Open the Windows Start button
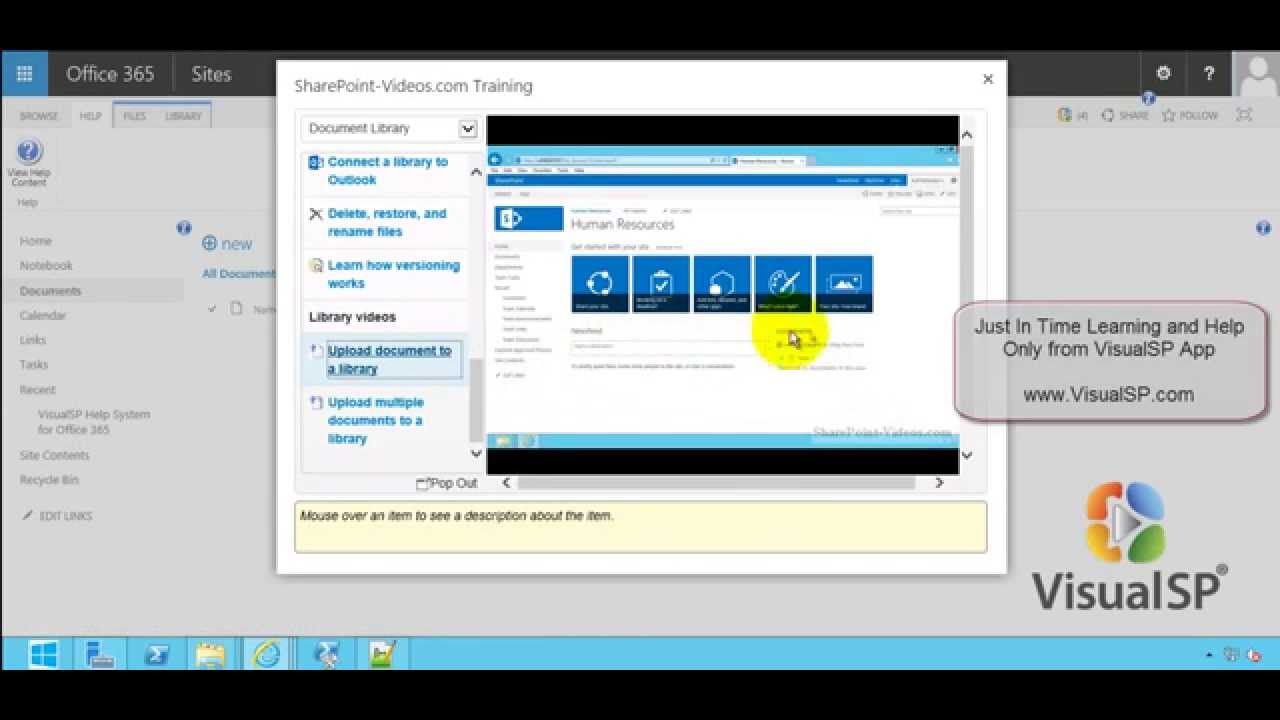Screen dimensions: 1280x720 tap(43, 655)
